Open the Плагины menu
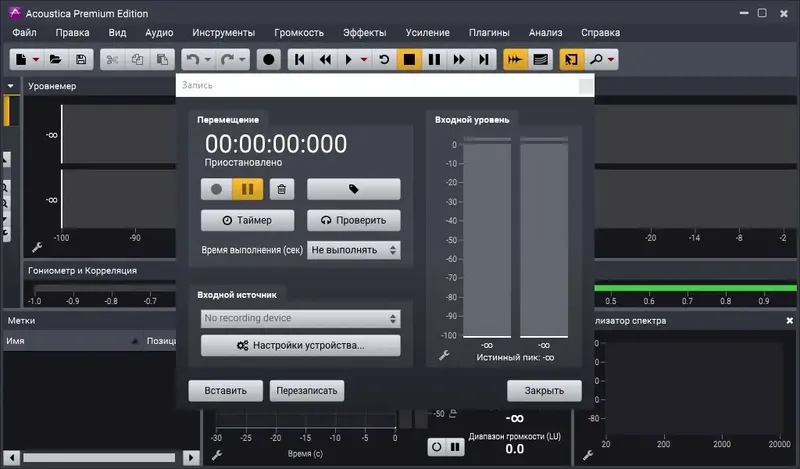The width and height of the screenshot is (800, 469). 489,33
